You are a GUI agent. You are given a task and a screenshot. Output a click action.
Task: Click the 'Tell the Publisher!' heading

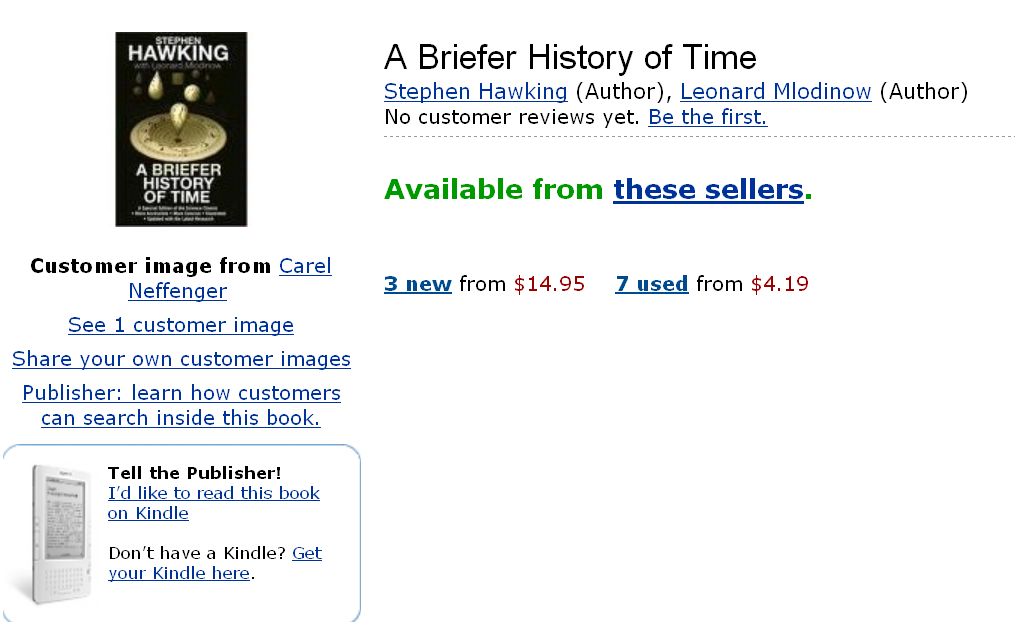[x=194, y=473]
